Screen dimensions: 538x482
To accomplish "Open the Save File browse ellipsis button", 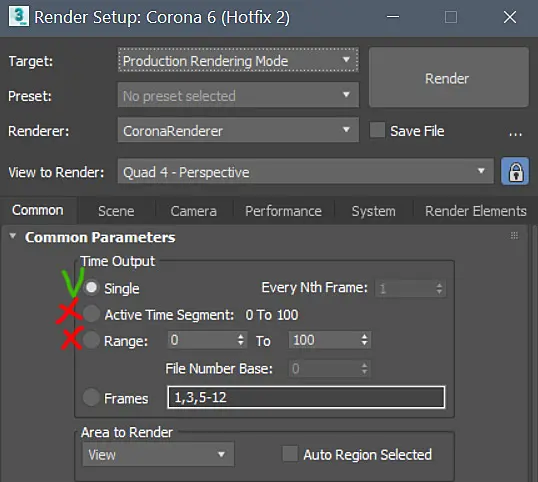I will pos(515,131).
